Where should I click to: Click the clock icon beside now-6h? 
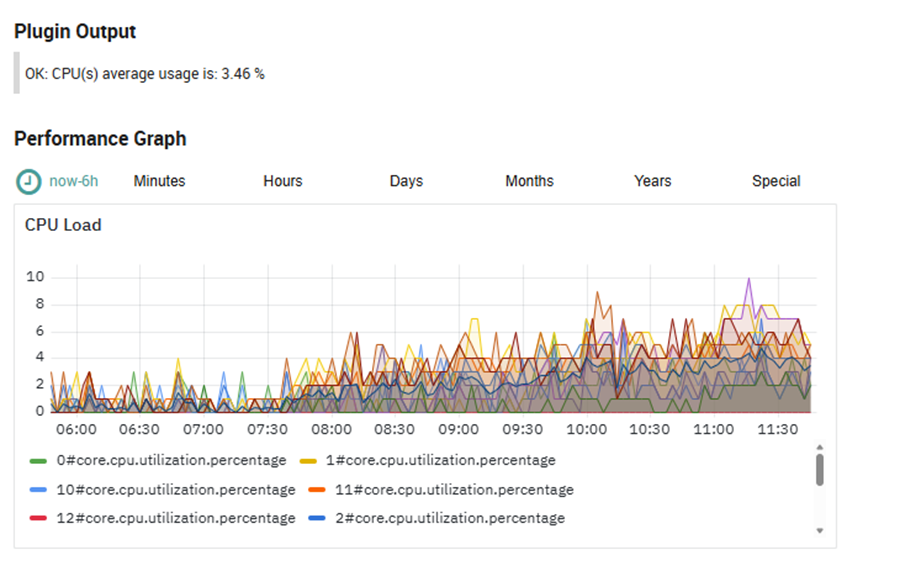tap(30, 181)
